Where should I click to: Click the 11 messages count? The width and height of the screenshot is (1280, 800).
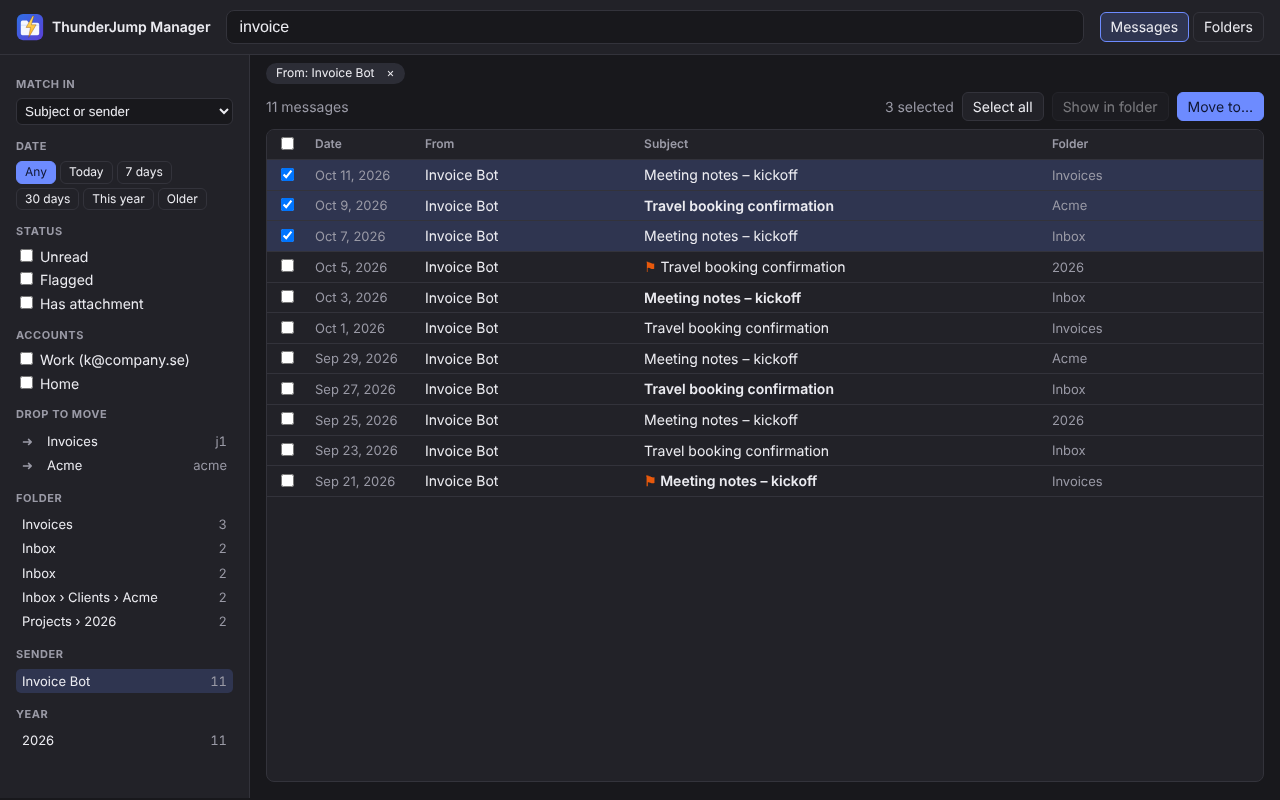(x=307, y=107)
